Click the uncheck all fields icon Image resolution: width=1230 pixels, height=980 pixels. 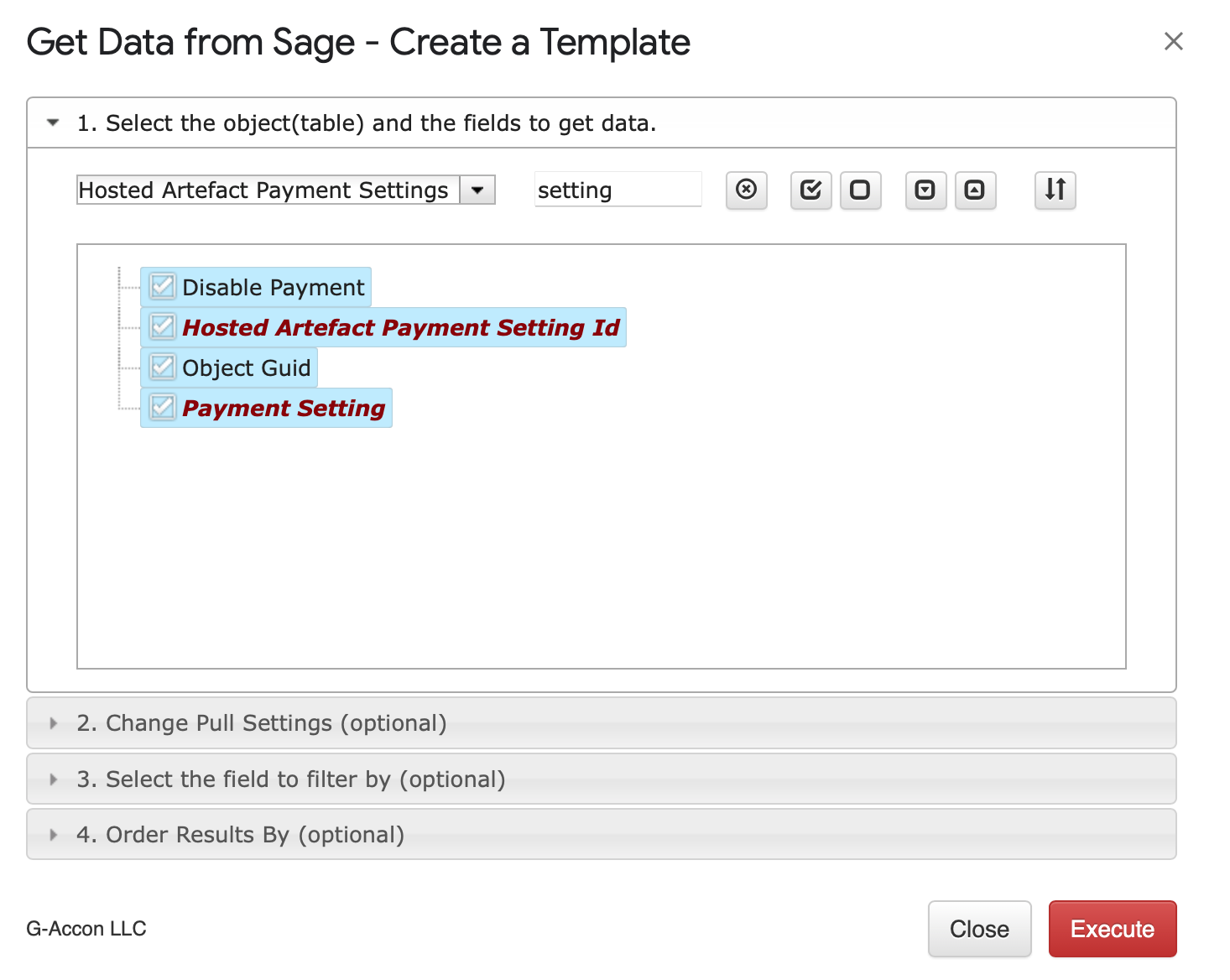[860, 190]
